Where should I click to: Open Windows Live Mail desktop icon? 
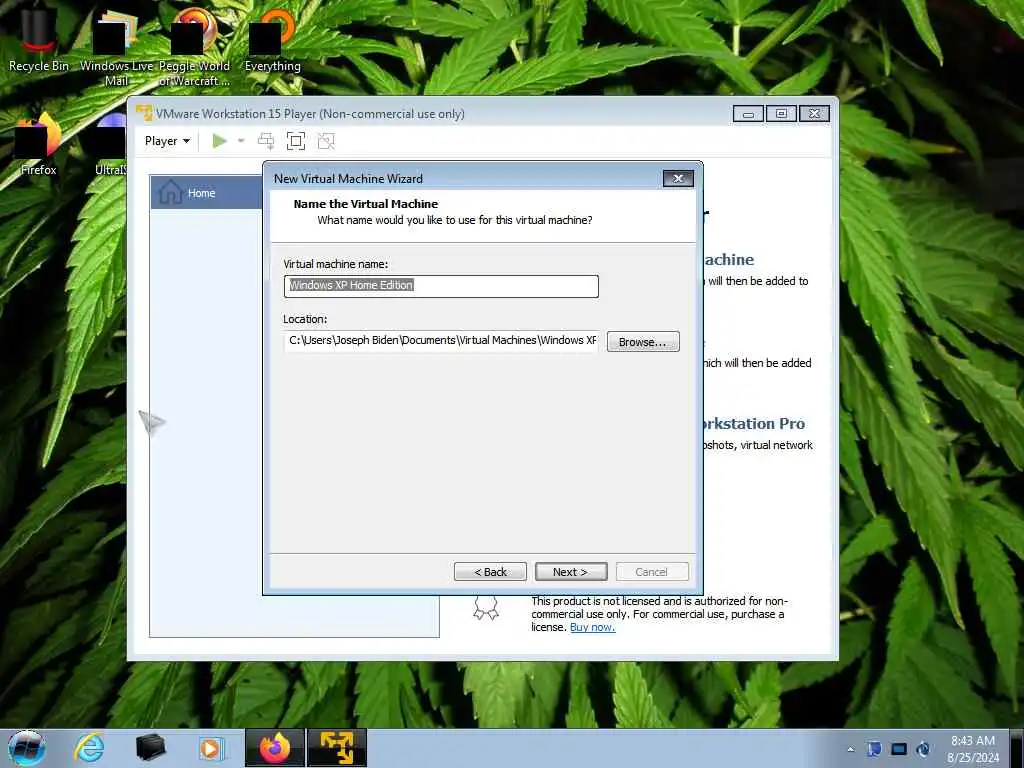[x=116, y=47]
